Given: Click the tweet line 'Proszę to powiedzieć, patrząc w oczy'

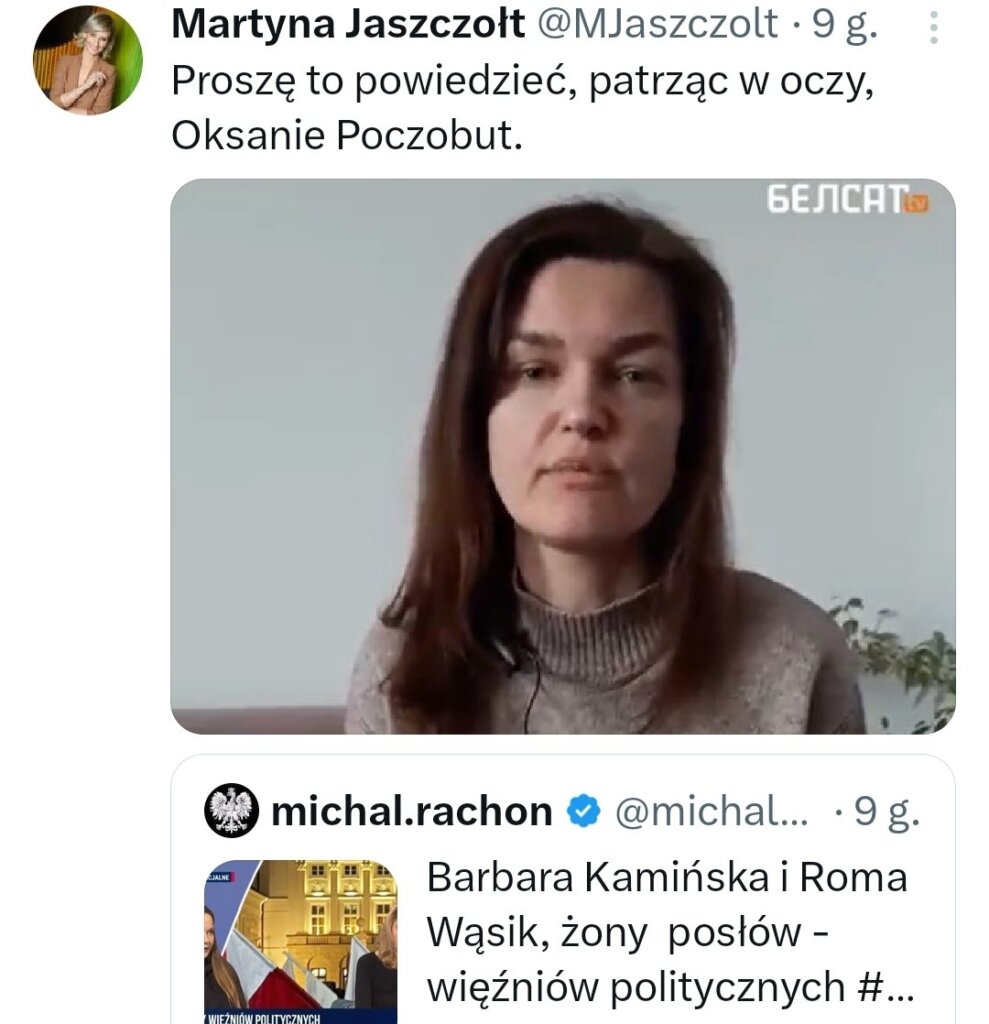Looking at the screenshot, I should point(523,82).
